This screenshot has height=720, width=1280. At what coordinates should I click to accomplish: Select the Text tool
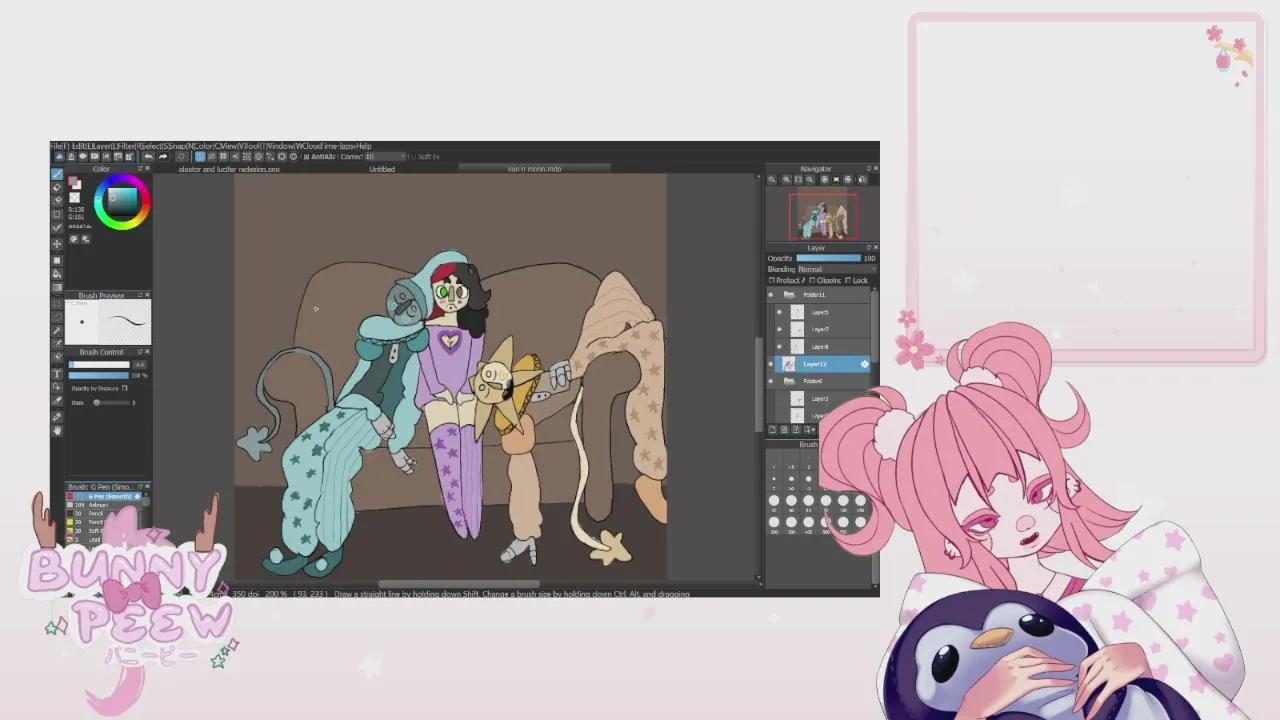57,373
